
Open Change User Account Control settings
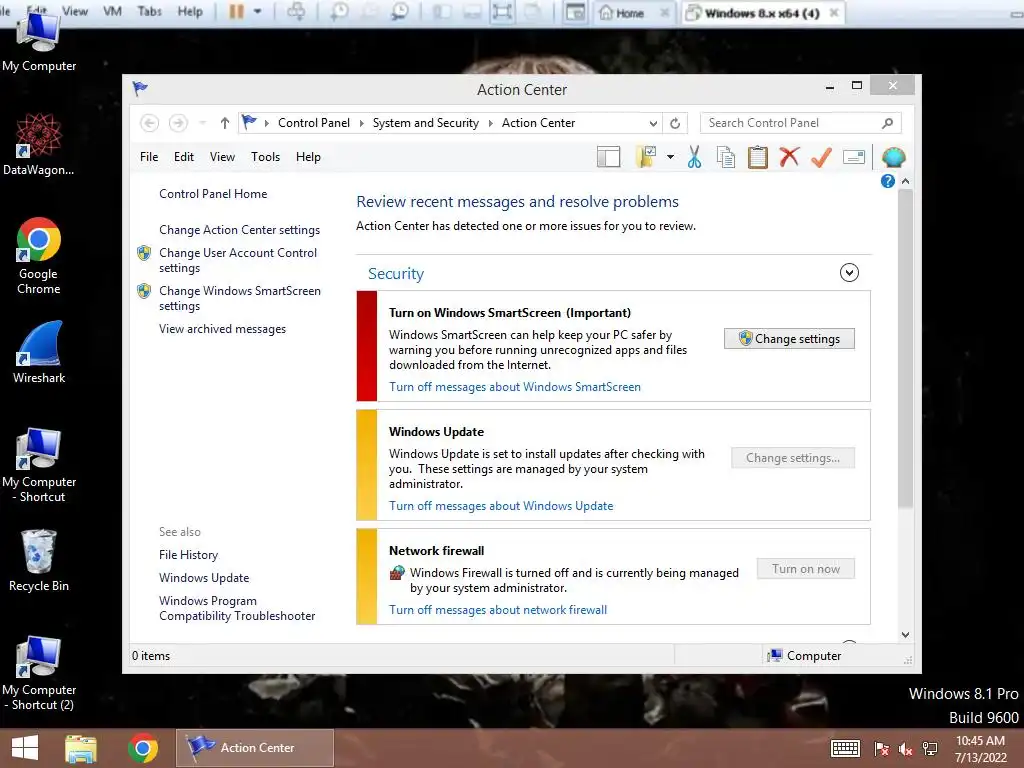[x=238, y=260]
